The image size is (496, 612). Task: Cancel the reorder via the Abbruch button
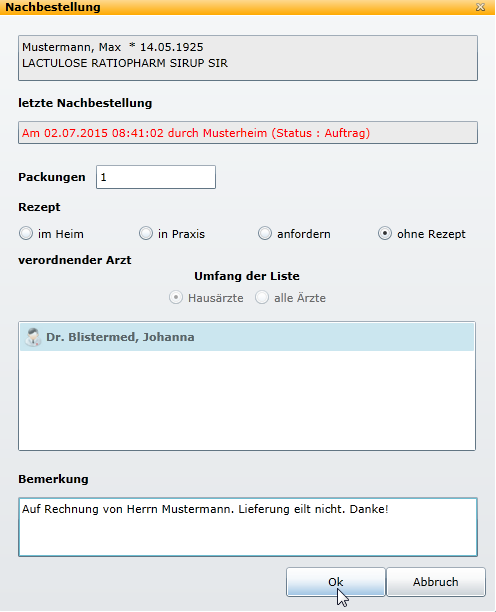point(436,582)
